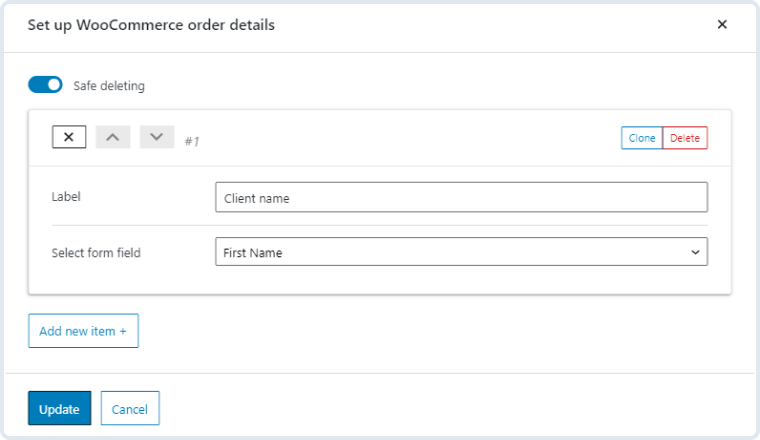This screenshot has width=760, height=440.
Task: Cancel the order details setup
Action: coord(130,408)
